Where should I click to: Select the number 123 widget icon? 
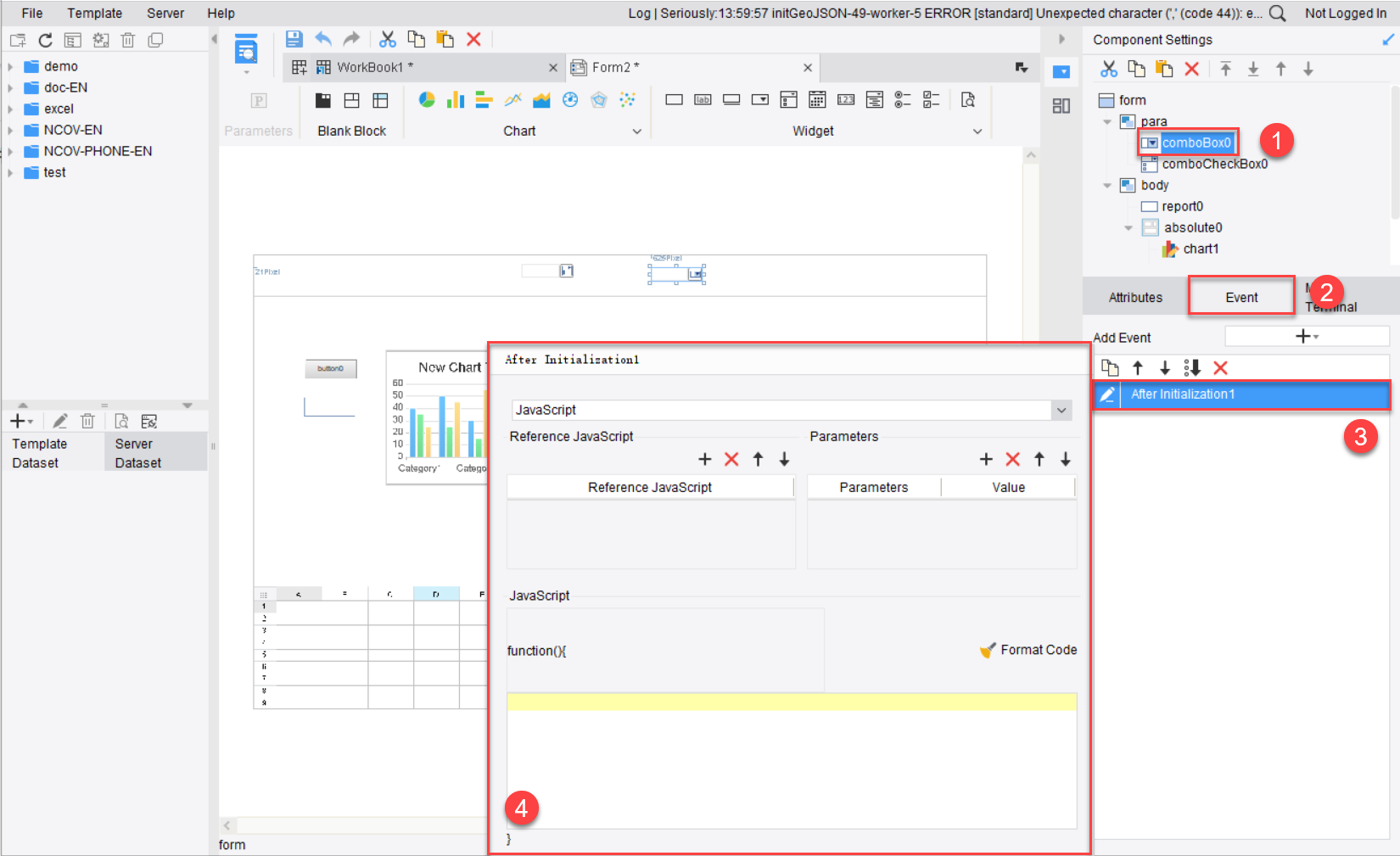[846, 100]
